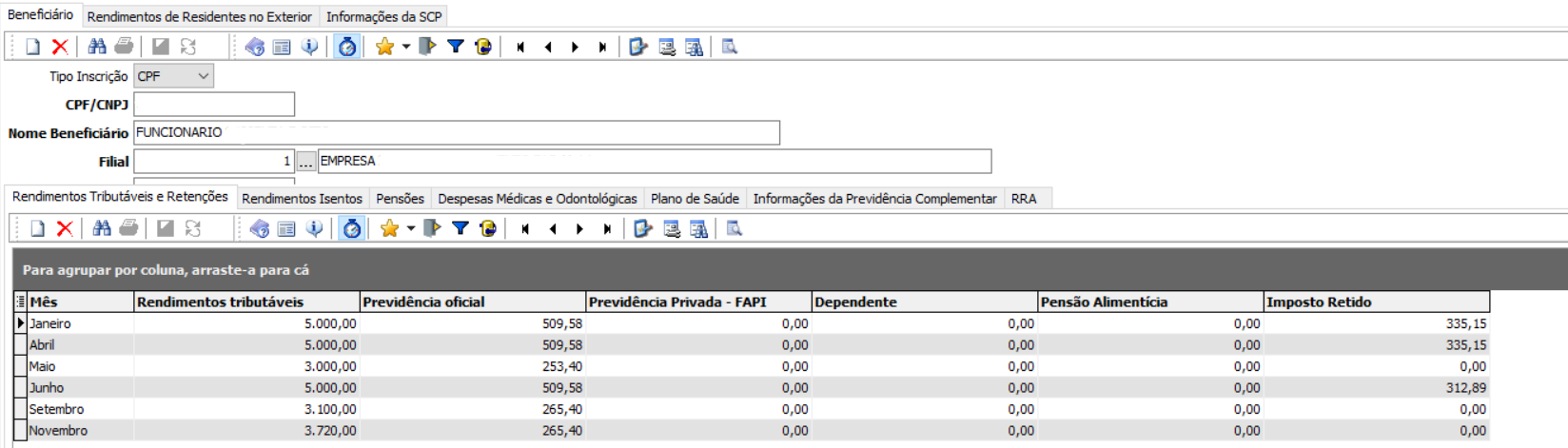The image size is (1568, 448).
Task: Click the new record icon in the top Beneficiário toolbar
Action: pyautogui.click(x=33, y=47)
